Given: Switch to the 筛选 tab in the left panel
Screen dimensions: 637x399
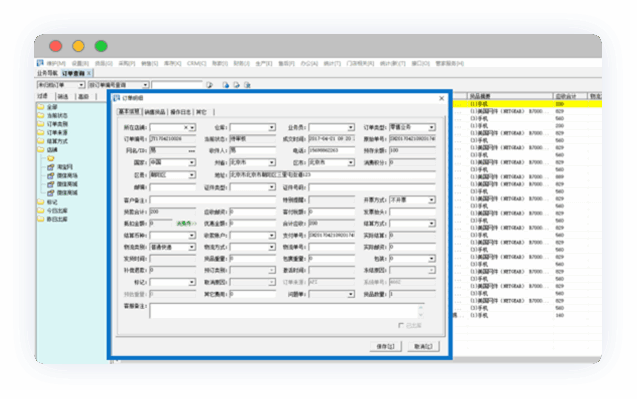Looking at the screenshot, I should [63, 96].
